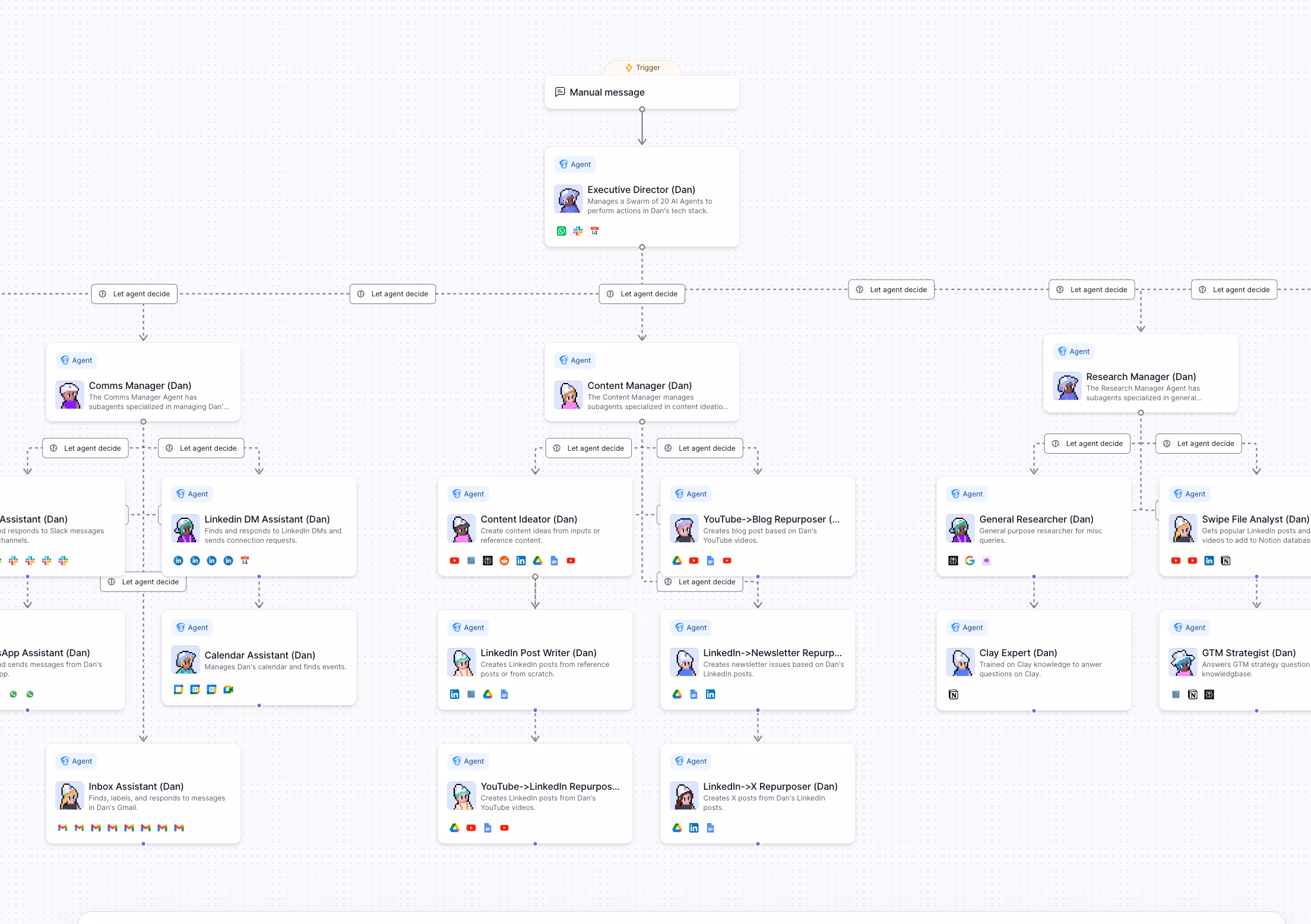Click Let agent decide directly above LinkedIn->Newsletter Repurposer card
1311x924 pixels.
coord(699,582)
